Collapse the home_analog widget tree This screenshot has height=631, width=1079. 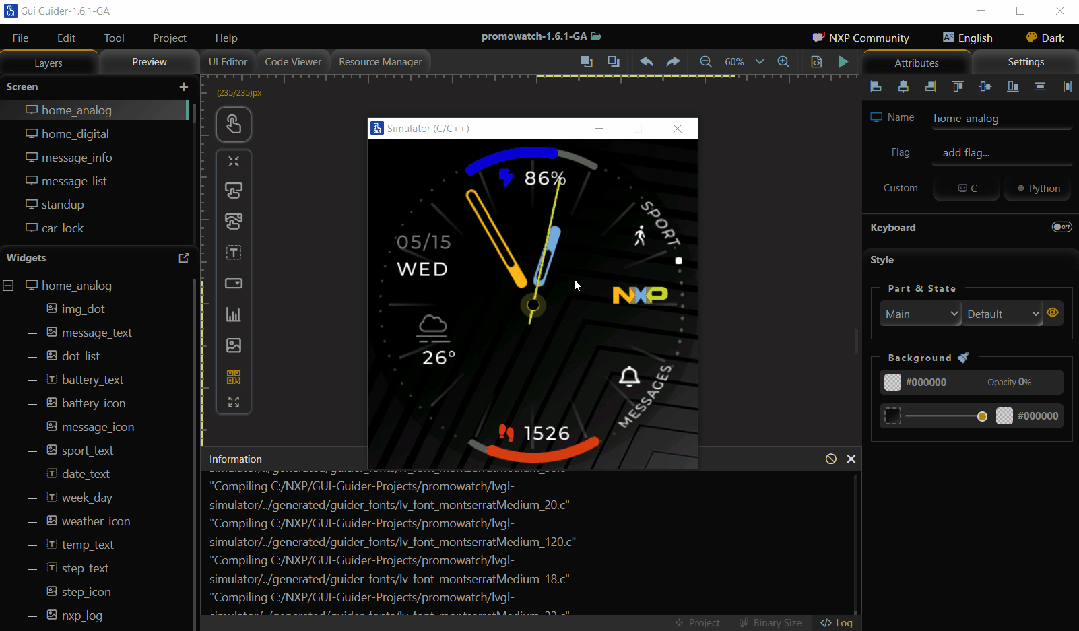click(8, 286)
